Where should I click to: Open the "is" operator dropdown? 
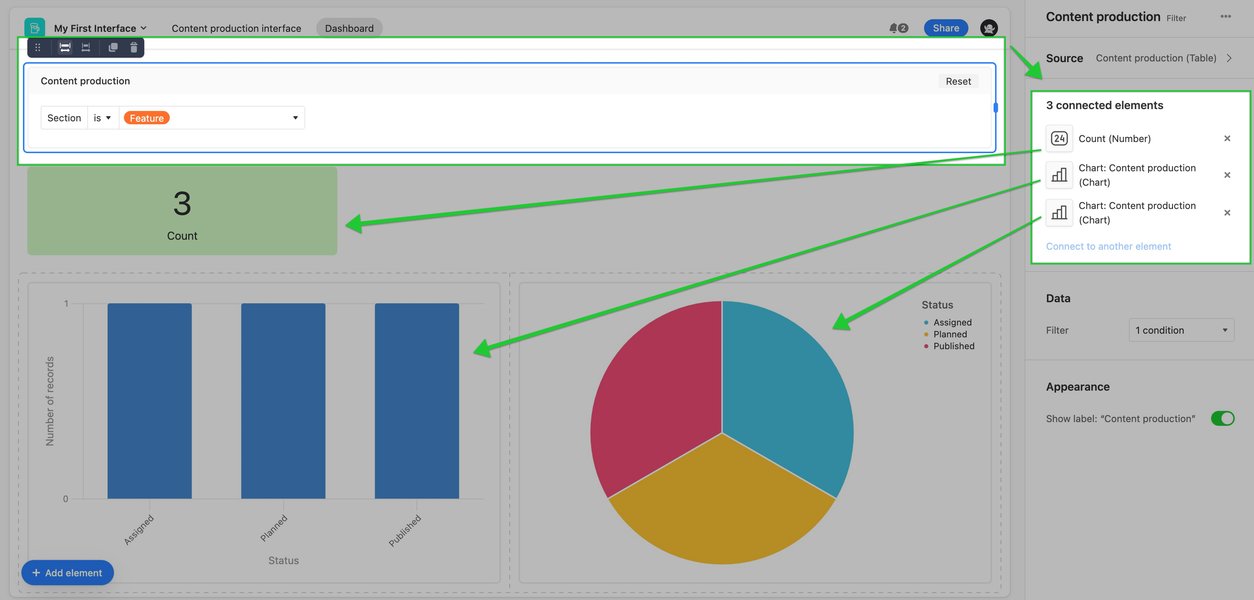tap(103, 118)
